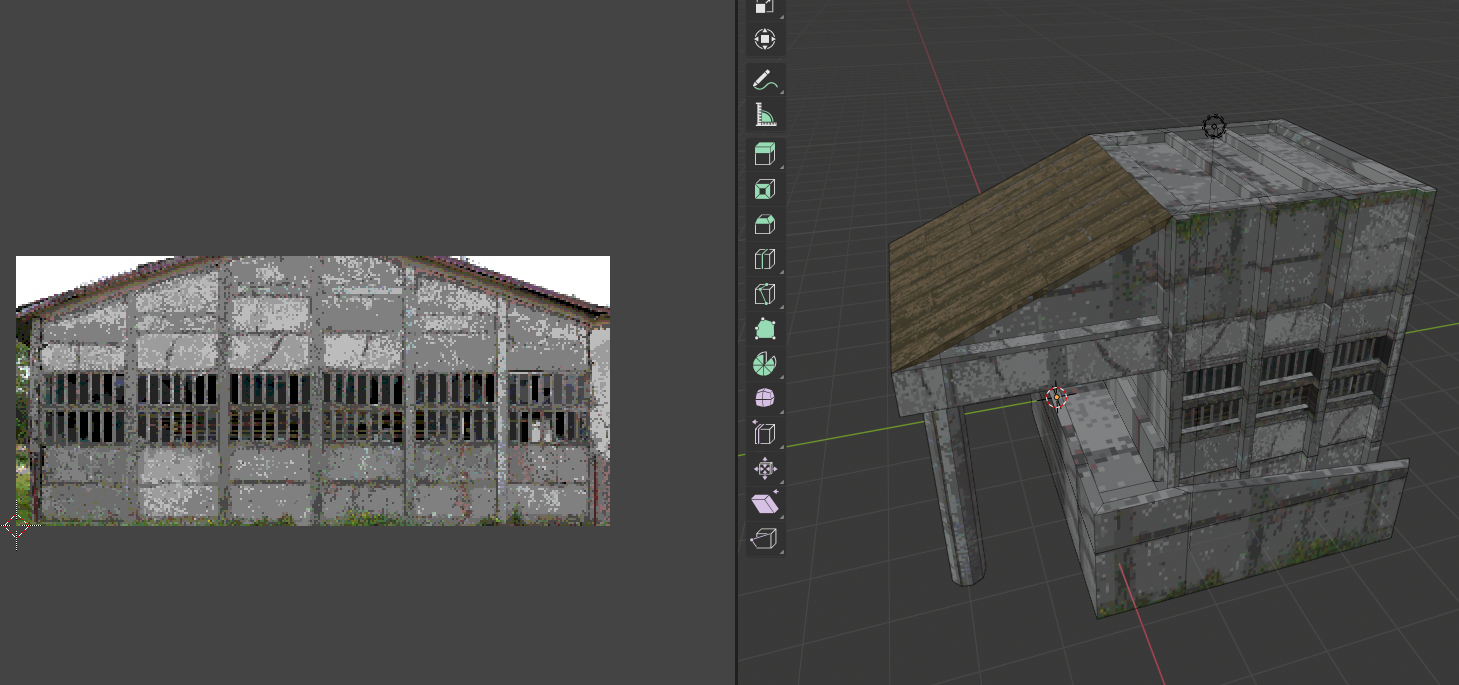Select the Transform tool
Image resolution: width=1459 pixels, height=685 pixels.
click(765, 39)
